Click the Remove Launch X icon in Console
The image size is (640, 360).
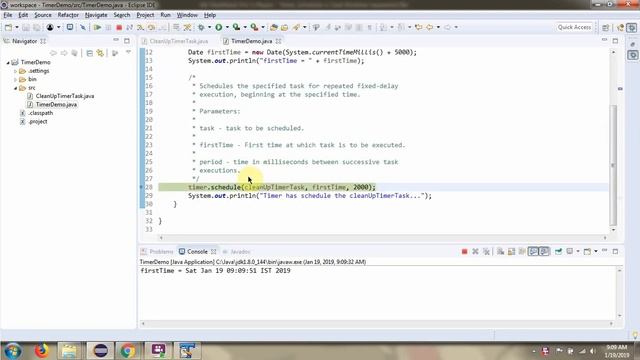475,251
